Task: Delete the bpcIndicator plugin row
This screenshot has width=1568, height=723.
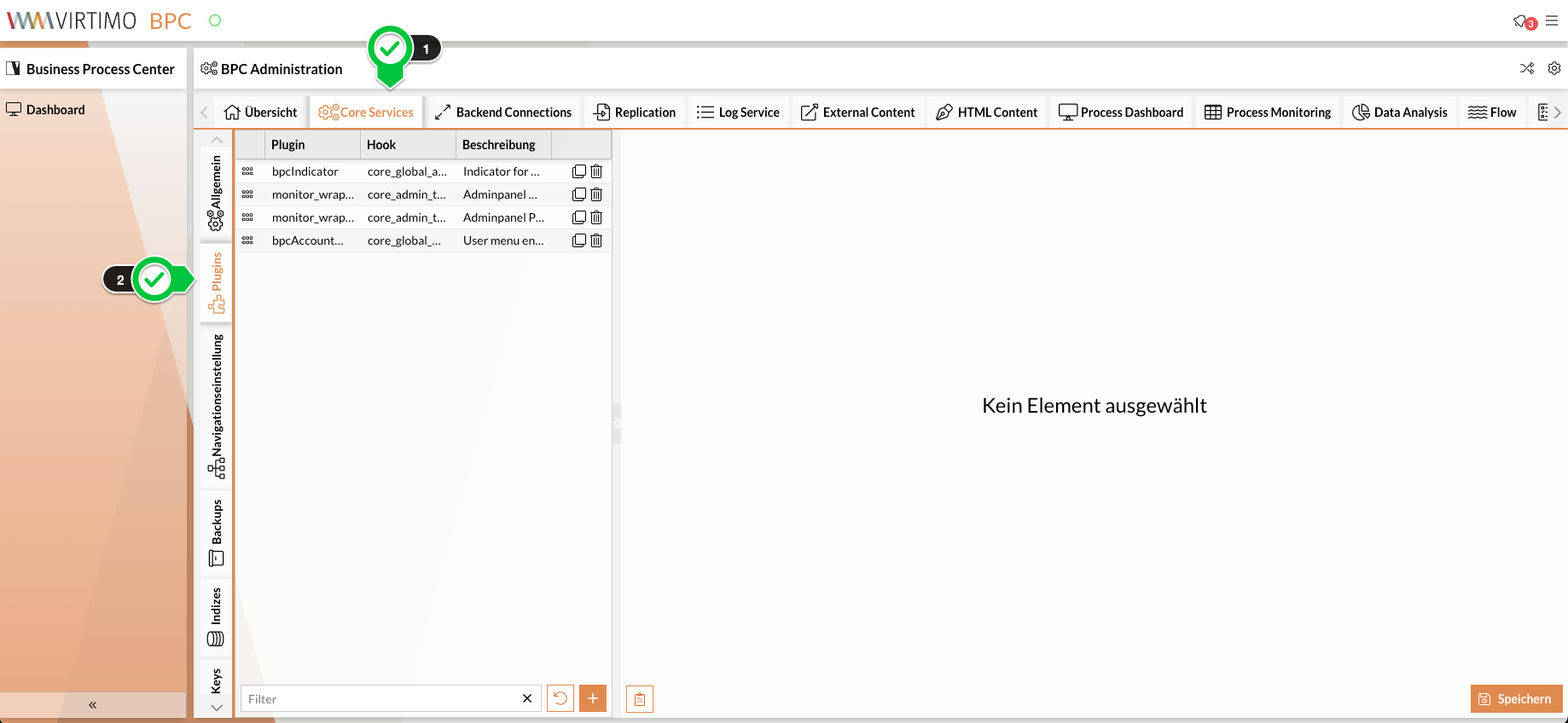Action: point(596,171)
